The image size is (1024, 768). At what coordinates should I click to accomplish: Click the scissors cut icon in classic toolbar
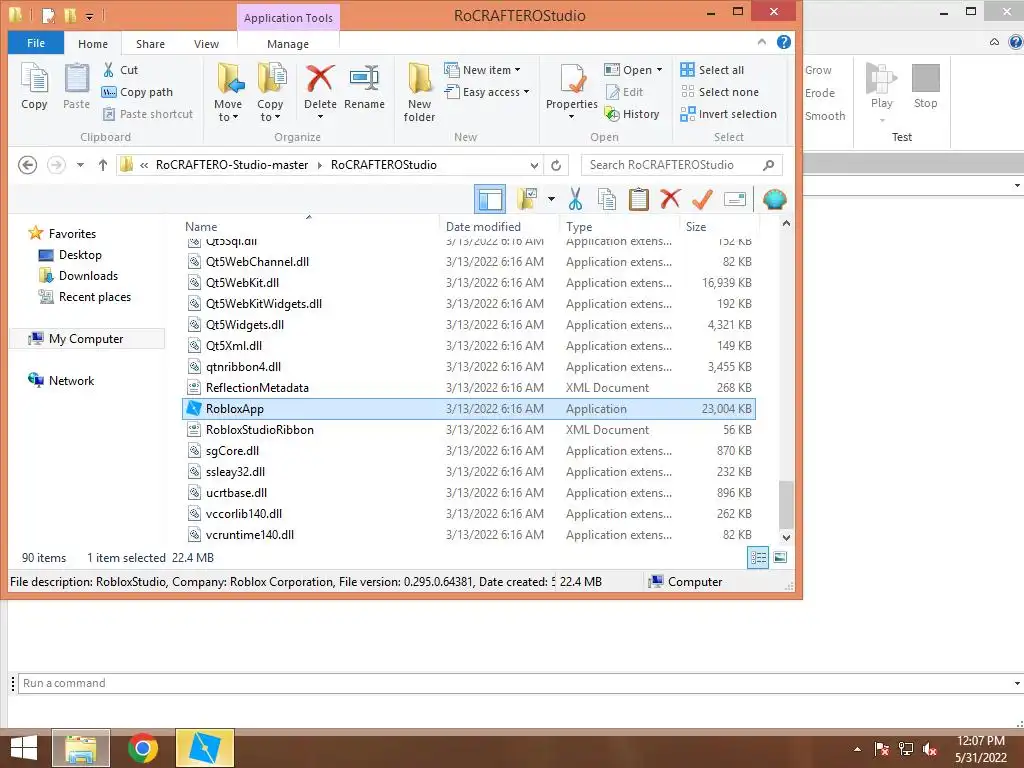point(575,199)
